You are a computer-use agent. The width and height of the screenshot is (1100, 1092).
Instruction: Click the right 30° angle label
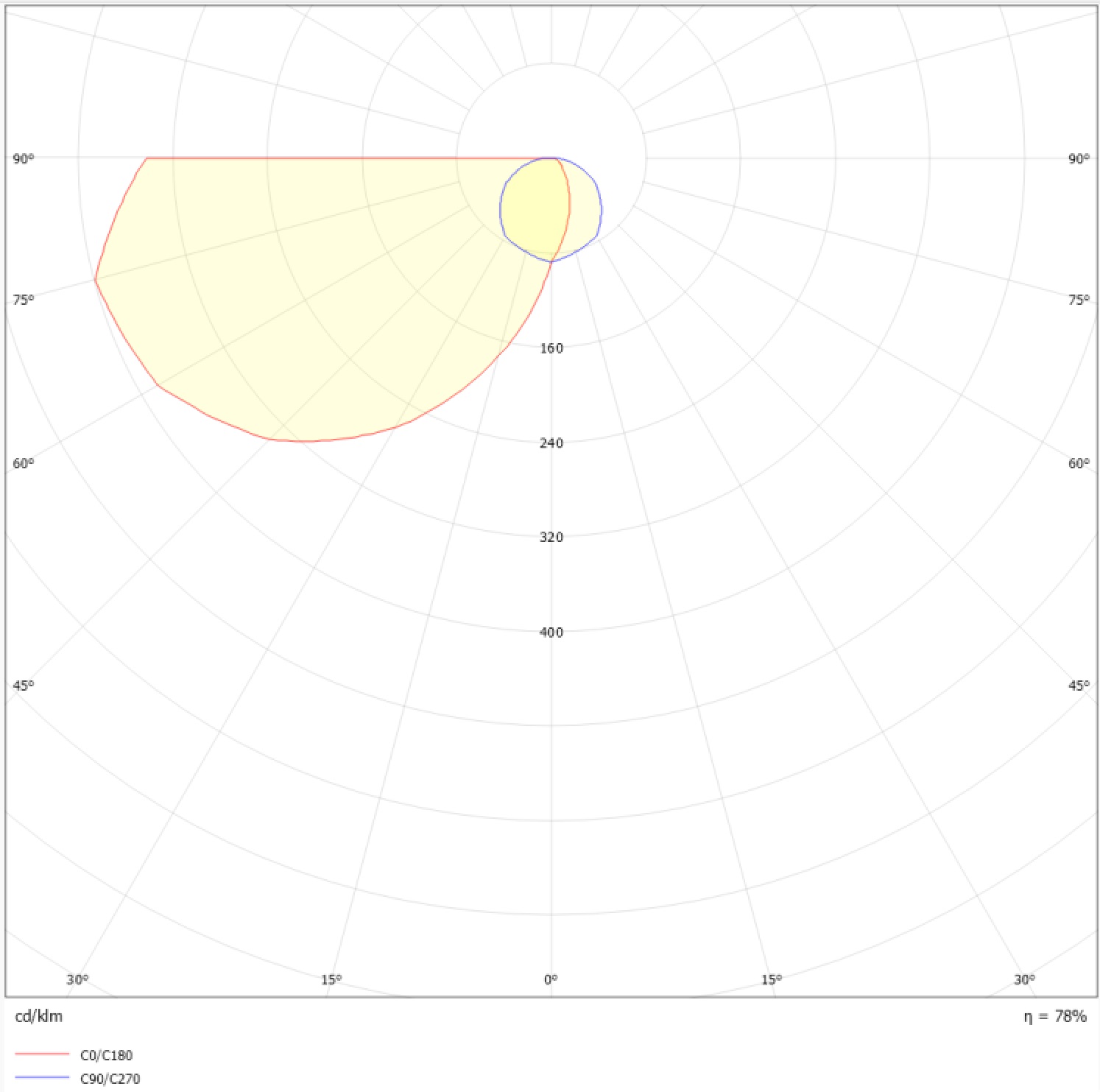pyautogui.click(x=1024, y=979)
